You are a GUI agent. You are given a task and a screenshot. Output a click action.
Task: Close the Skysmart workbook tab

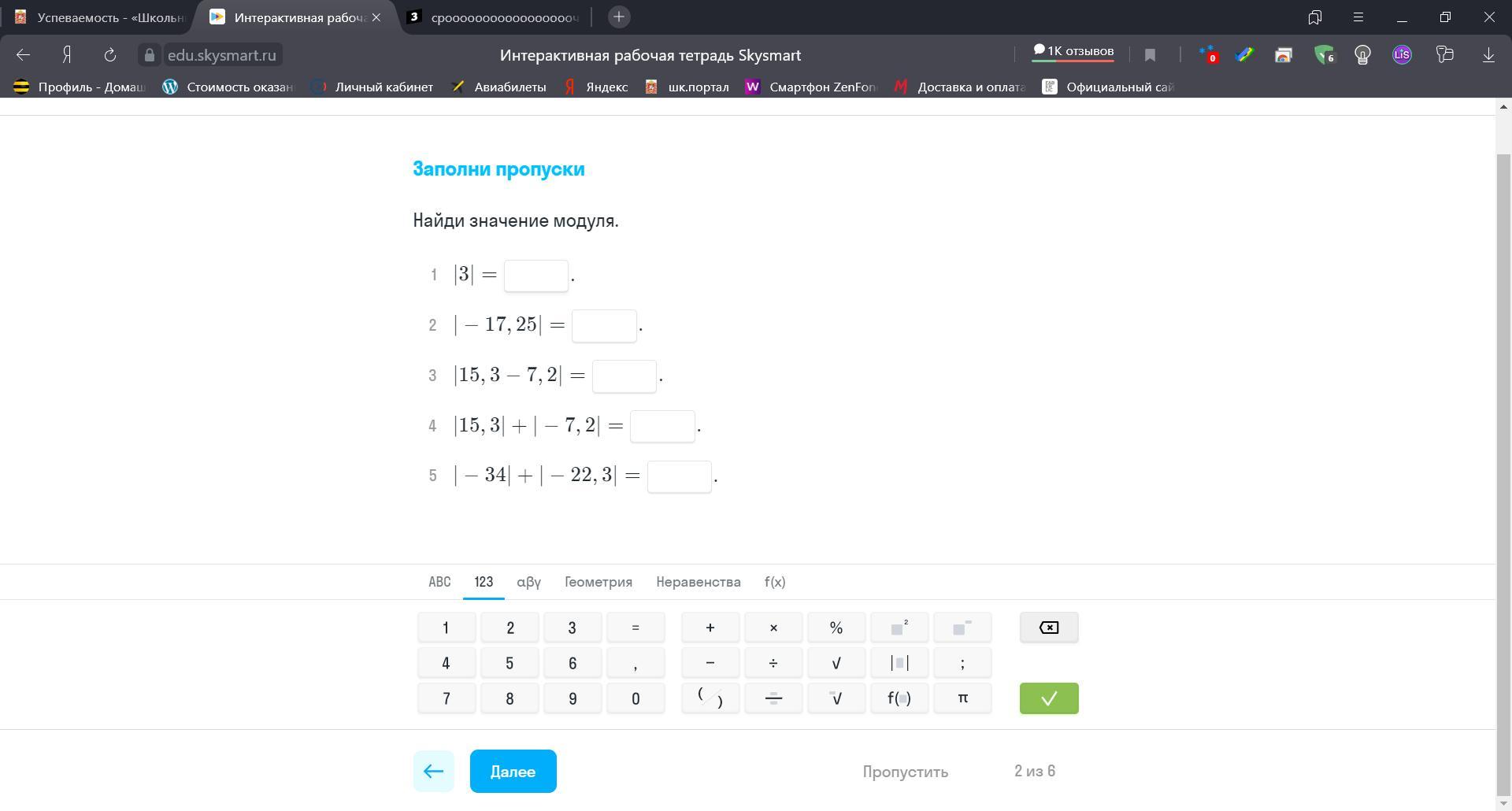coord(376,17)
